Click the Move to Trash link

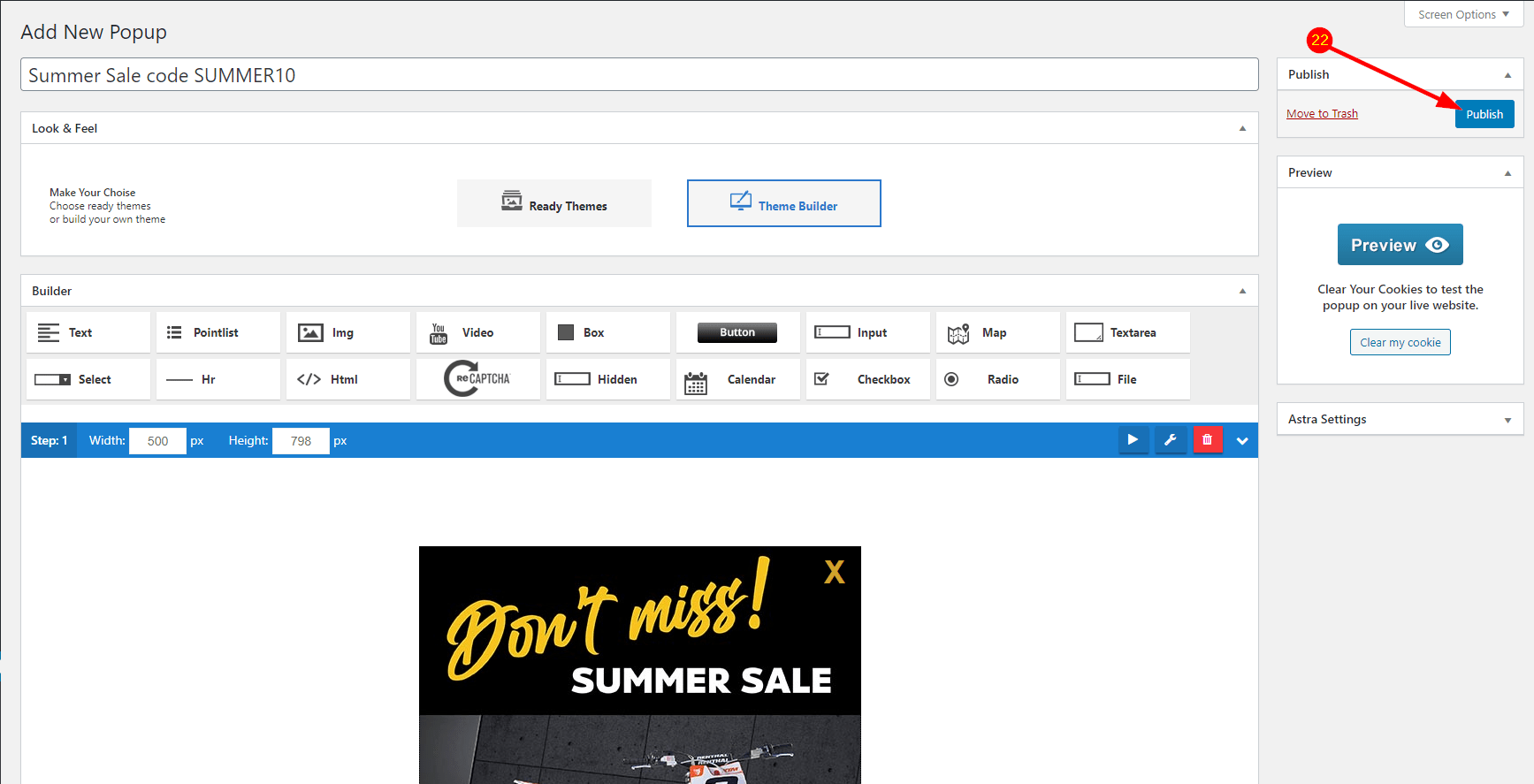pos(1321,114)
